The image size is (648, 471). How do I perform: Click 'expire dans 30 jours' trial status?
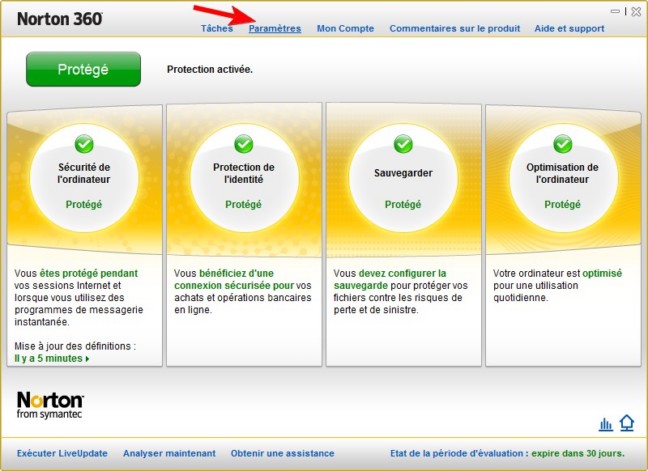point(578,453)
